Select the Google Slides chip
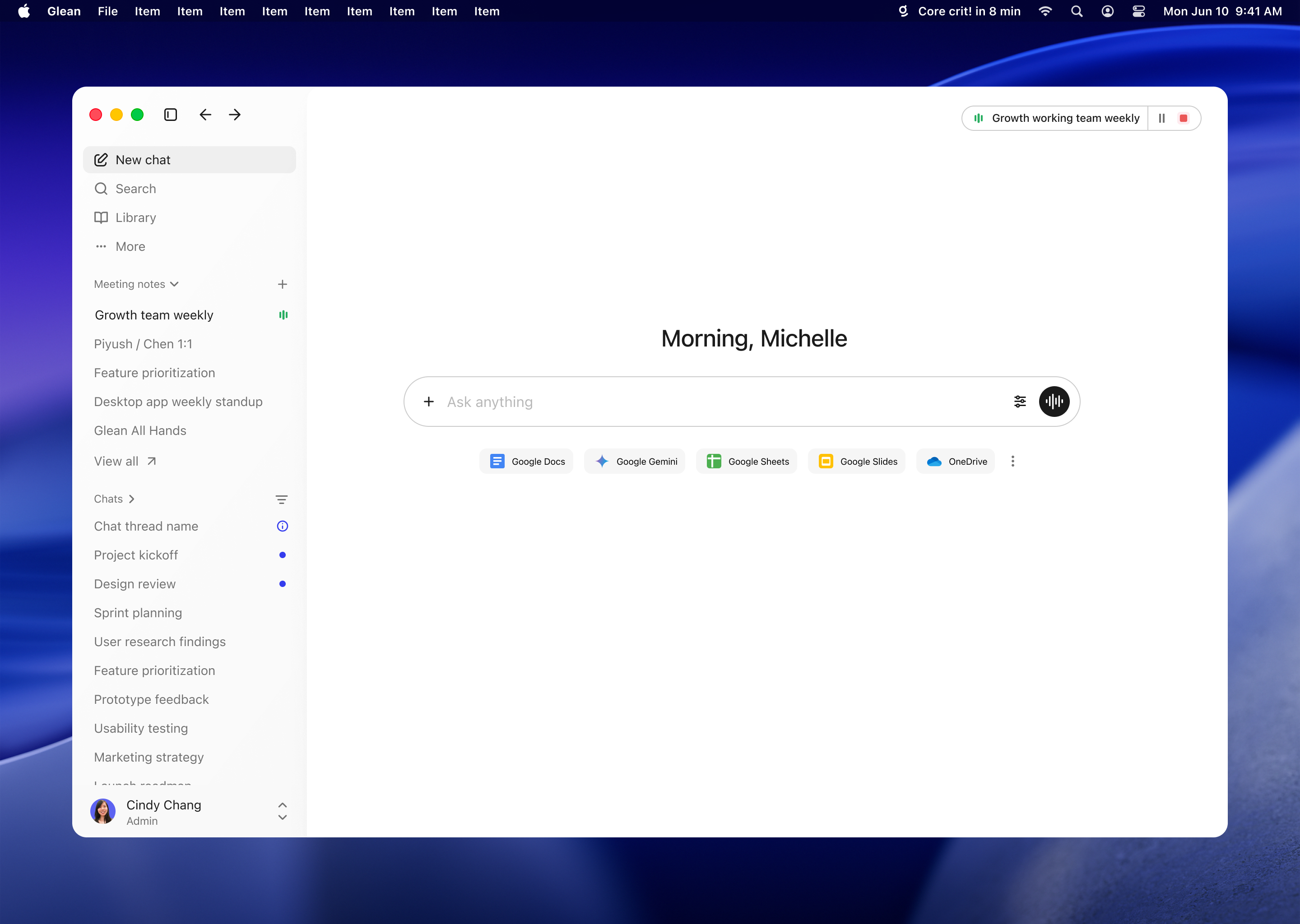The image size is (1300, 924). pyautogui.click(x=857, y=462)
